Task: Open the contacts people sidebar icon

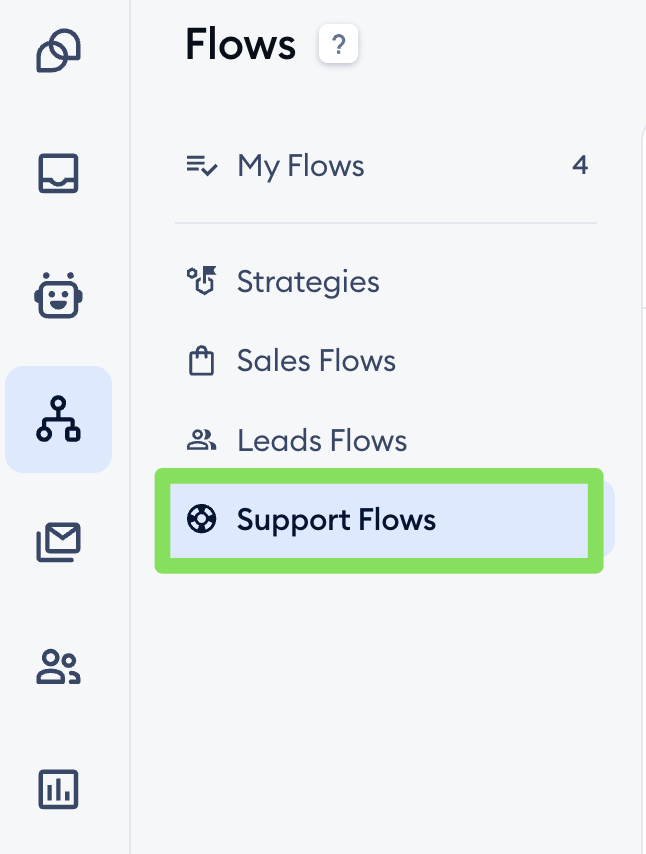Action: click(x=58, y=667)
